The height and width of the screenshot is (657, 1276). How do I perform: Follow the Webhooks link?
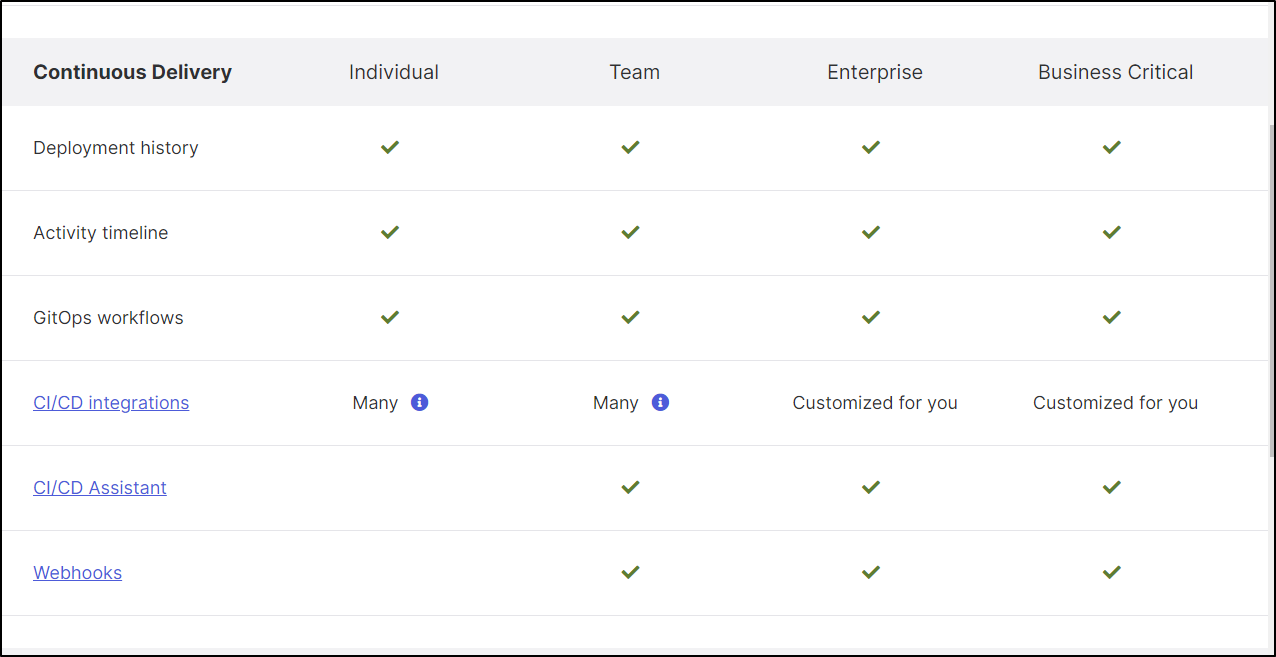pyautogui.click(x=78, y=573)
